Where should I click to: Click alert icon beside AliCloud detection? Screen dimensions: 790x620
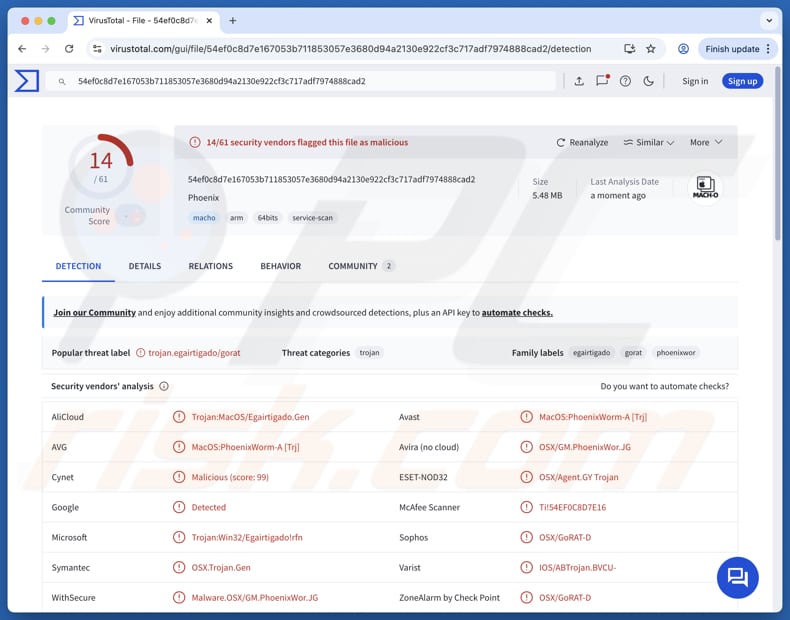pos(179,417)
